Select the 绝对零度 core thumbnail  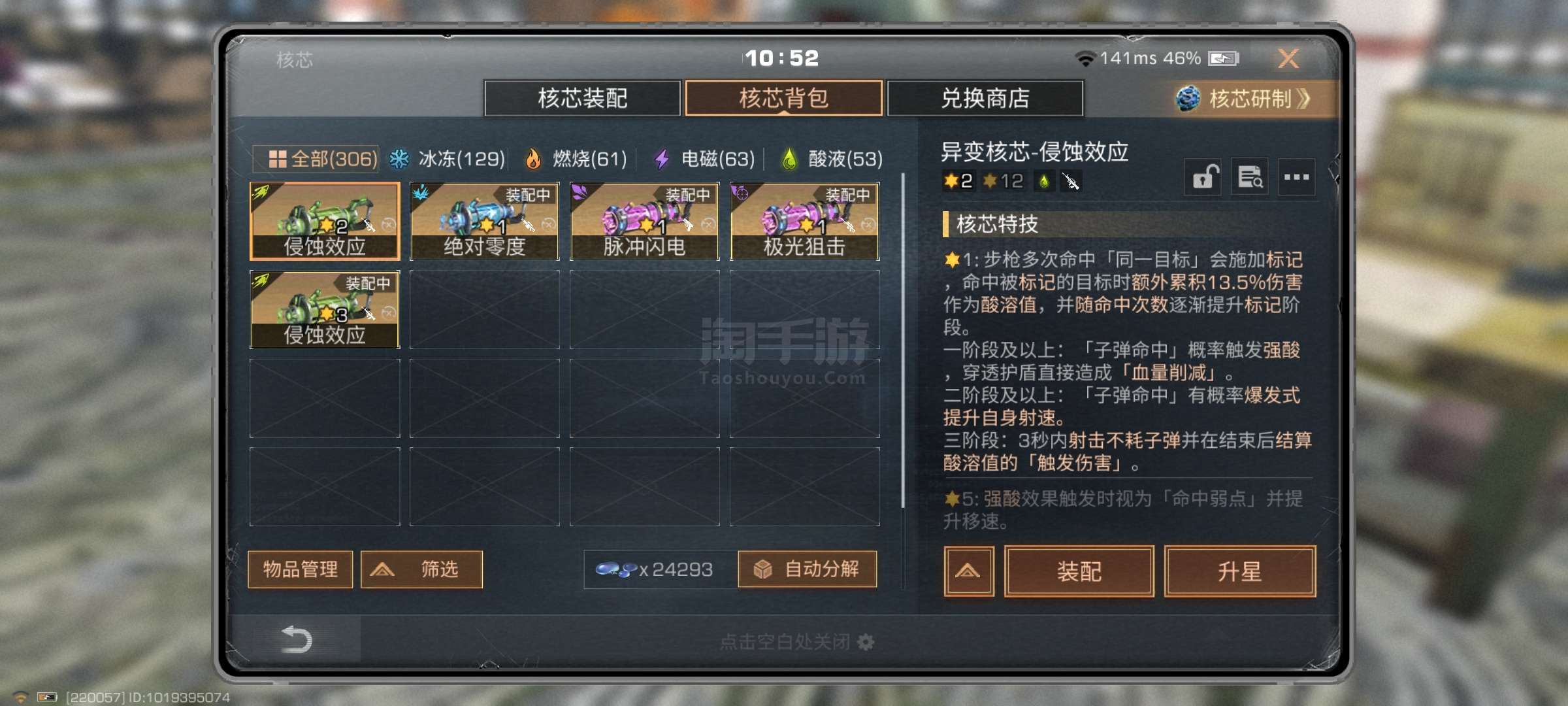(x=485, y=221)
